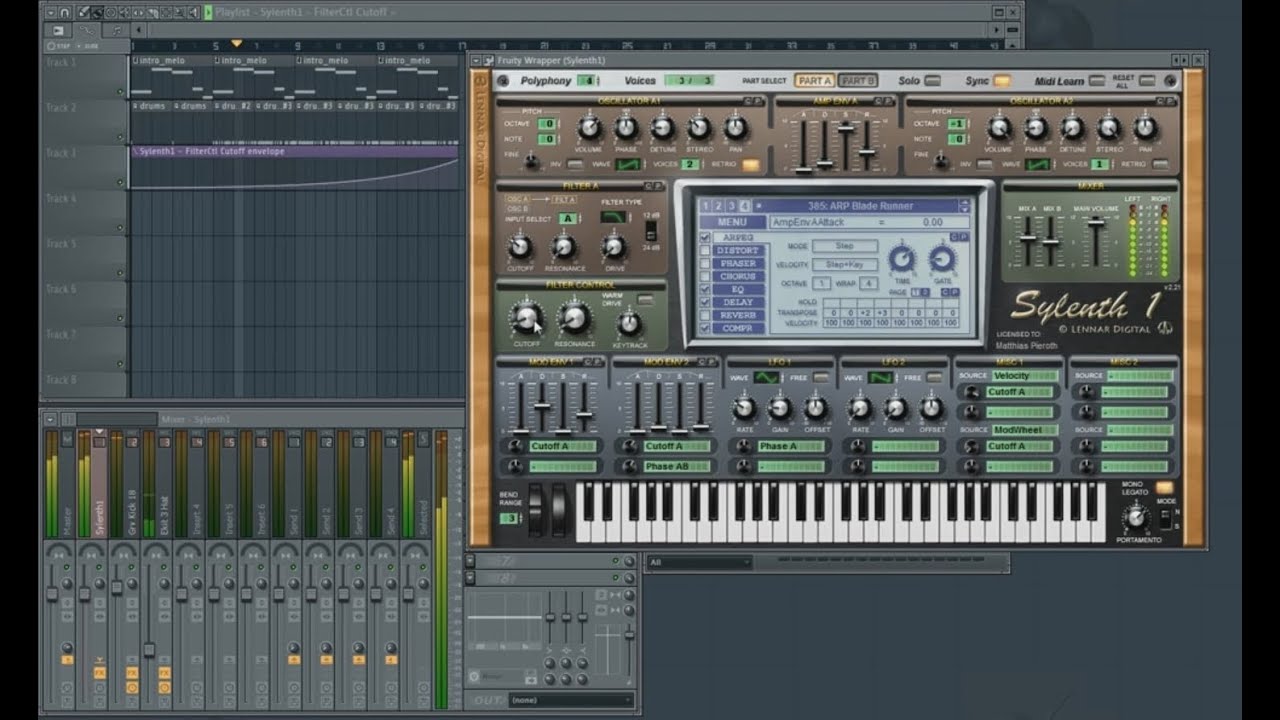Viewport: 1280px width, 720px height.
Task: Open the Filter Type selector
Action: pyautogui.click(x=613, y=217)
